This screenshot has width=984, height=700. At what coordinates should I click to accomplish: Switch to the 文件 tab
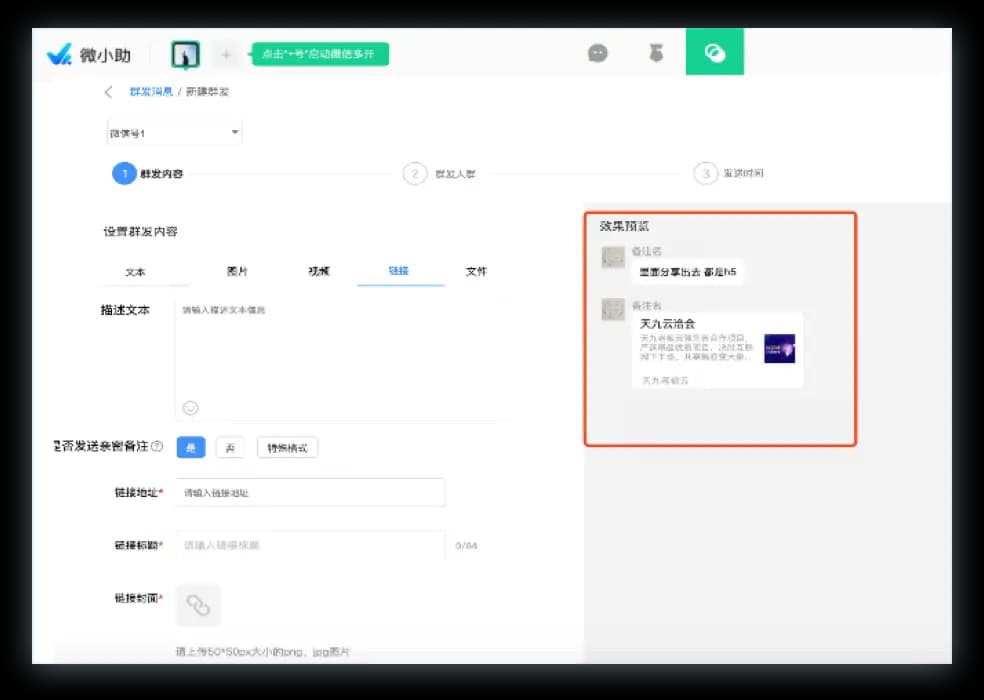(x=476, y=271)
